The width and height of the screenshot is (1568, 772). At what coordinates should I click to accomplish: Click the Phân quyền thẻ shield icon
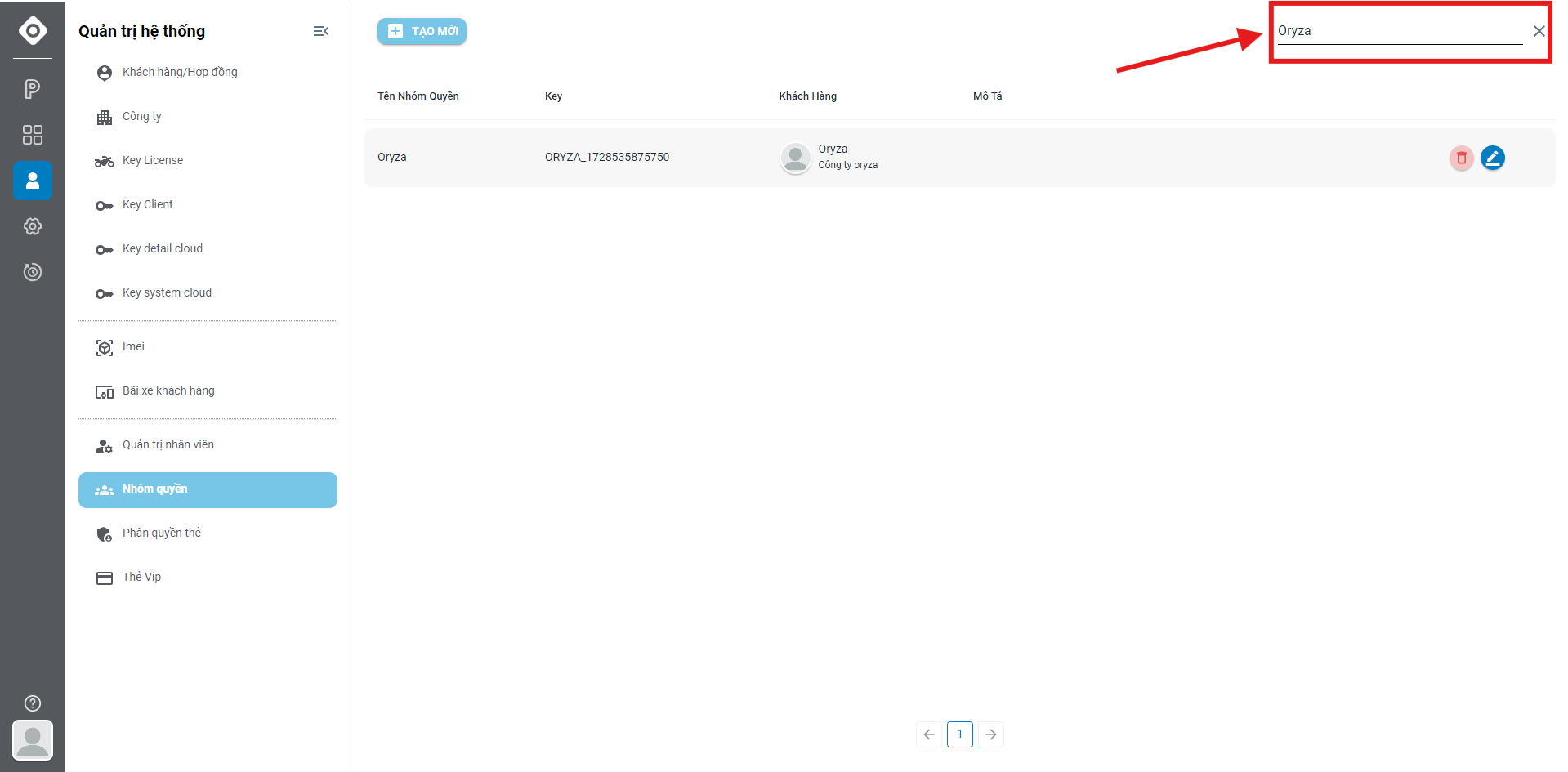pyautogui.click(x=105, y=534)
